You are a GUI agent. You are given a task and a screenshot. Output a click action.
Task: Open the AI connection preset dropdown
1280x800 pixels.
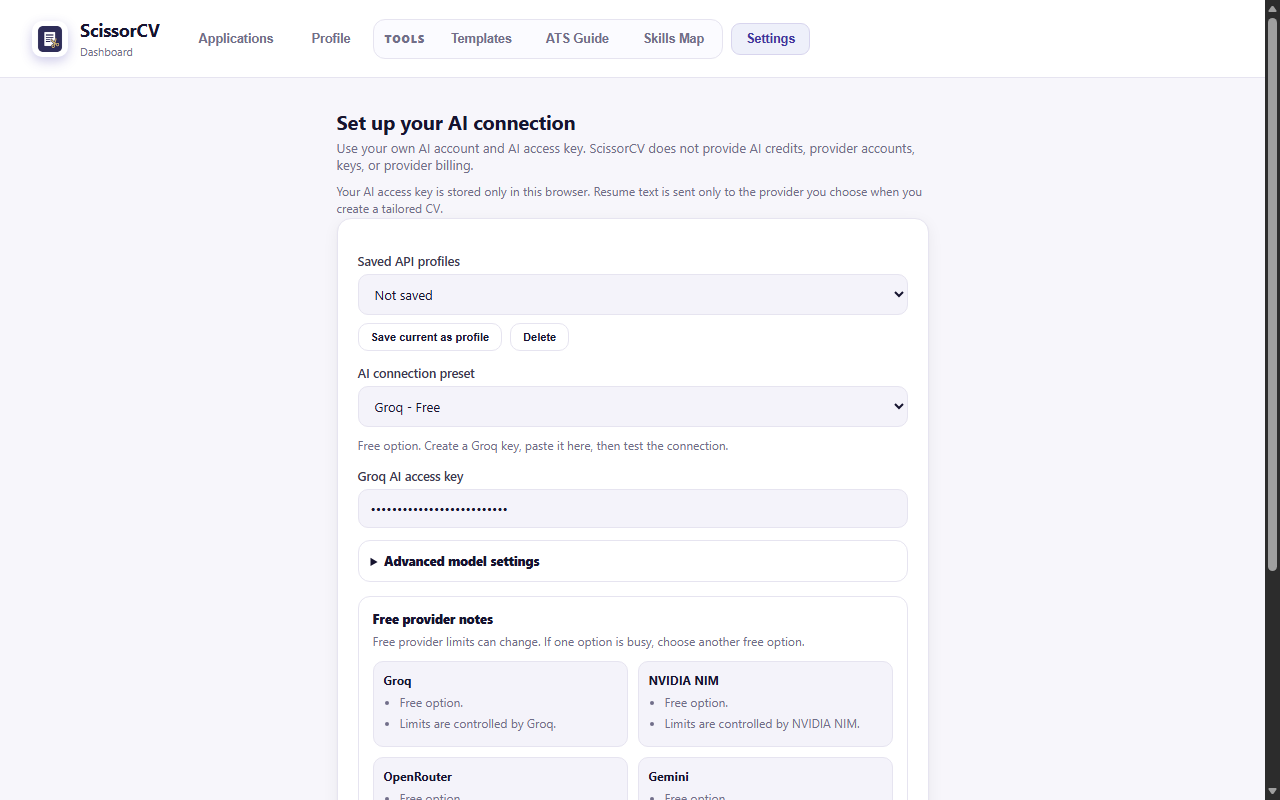[633, 407]
